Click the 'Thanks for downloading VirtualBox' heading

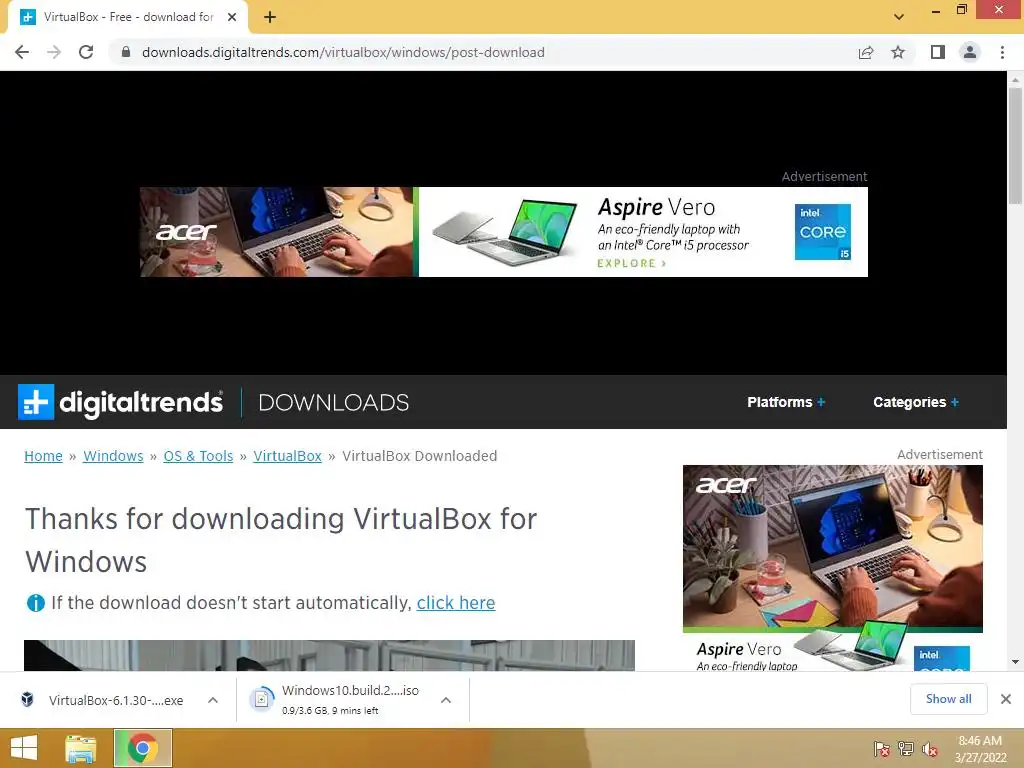pos(281,540)
